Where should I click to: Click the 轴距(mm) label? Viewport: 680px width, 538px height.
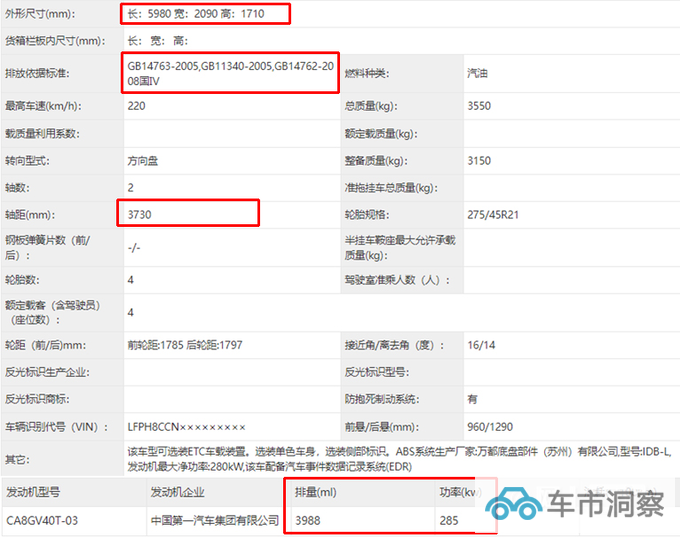(x=30, y=215)
